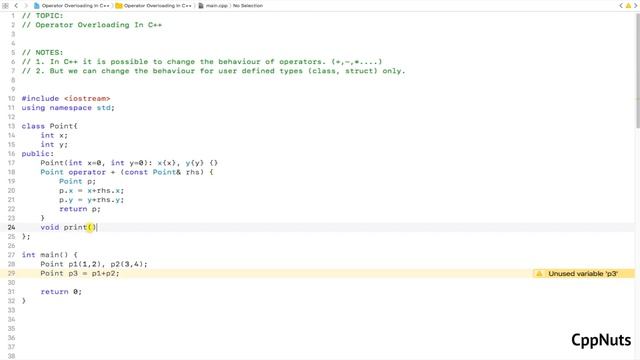Click 'int y;' member declaration
The width and height of the screenshot is (640, 360).
54,144
